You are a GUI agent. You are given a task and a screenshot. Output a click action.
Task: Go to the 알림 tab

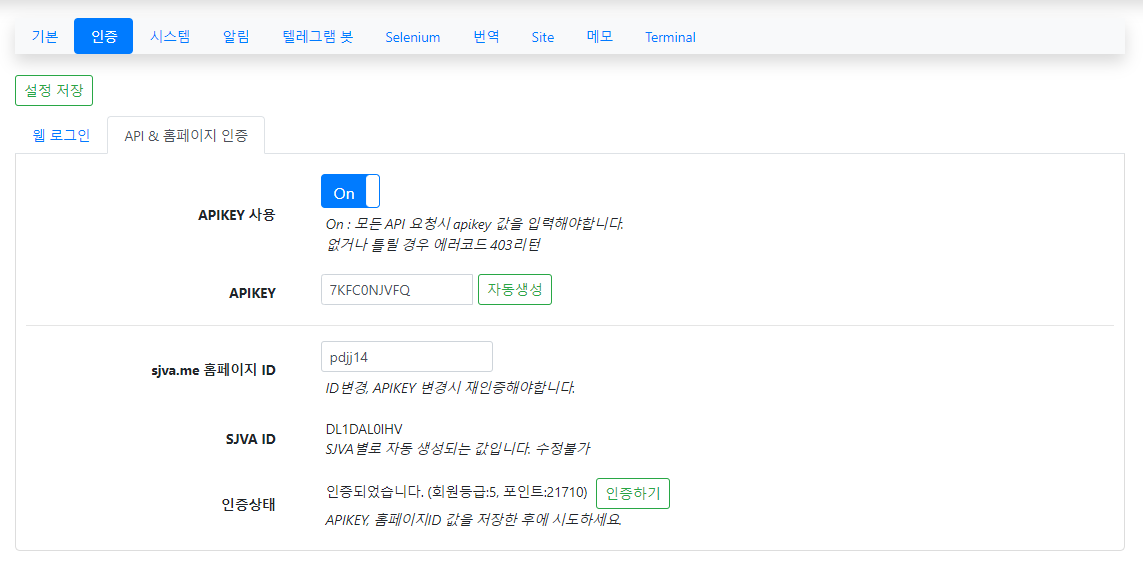[236, 37]
